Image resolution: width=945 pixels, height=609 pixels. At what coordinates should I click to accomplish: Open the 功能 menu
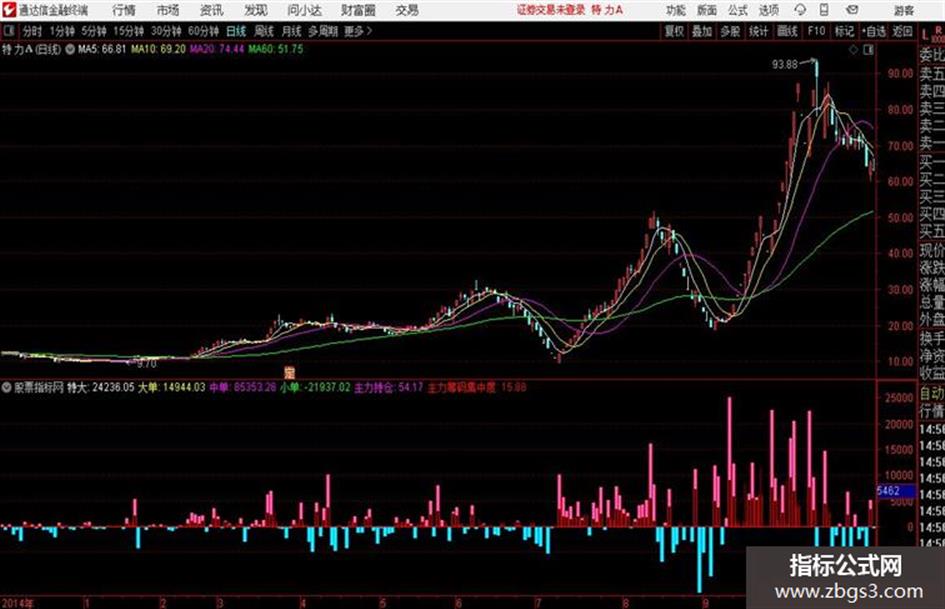click(x=676, y=10)
